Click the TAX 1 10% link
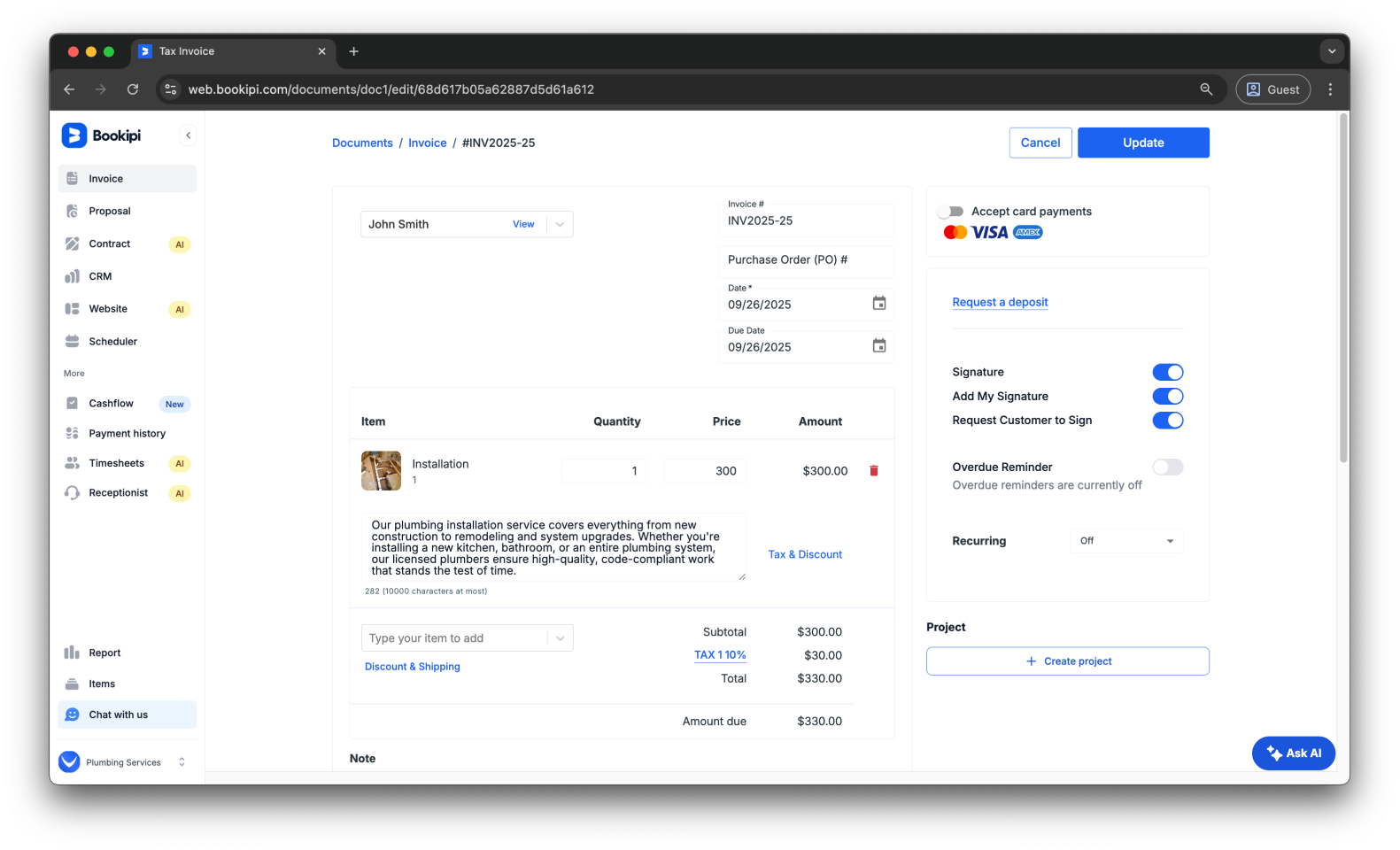 pyautogui.click(x=720, y=655)
